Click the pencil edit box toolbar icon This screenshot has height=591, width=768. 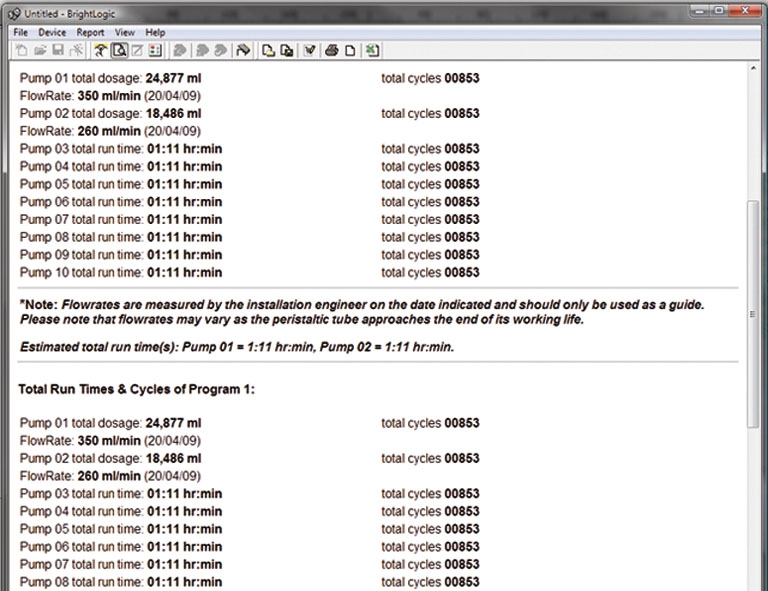[136, 51]
